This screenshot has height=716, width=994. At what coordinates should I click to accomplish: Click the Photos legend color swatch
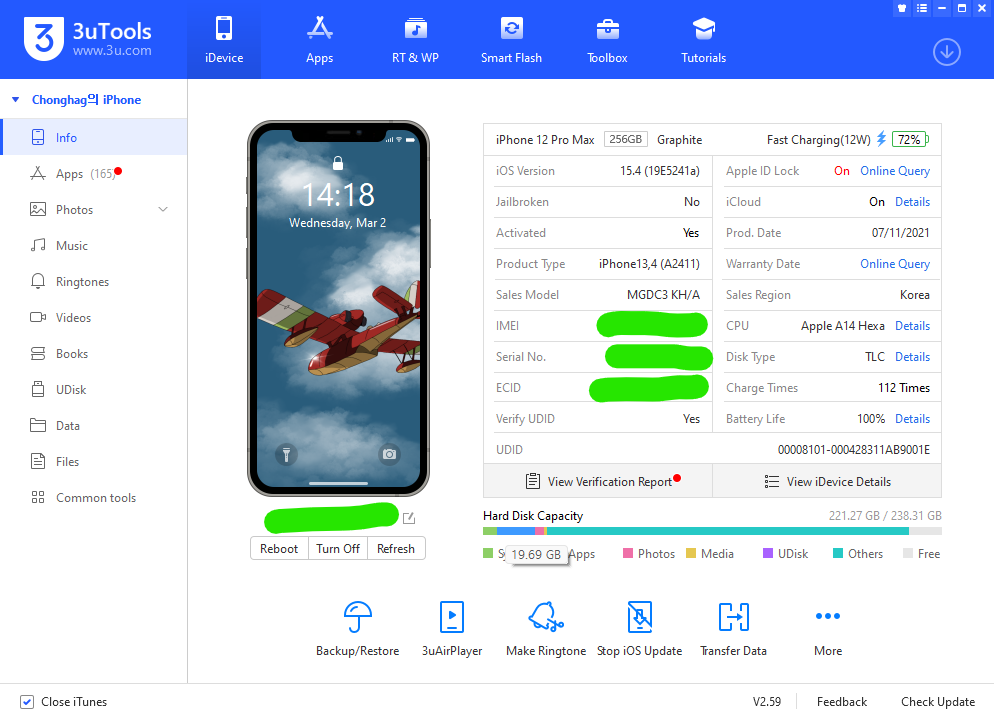point(628,554)
